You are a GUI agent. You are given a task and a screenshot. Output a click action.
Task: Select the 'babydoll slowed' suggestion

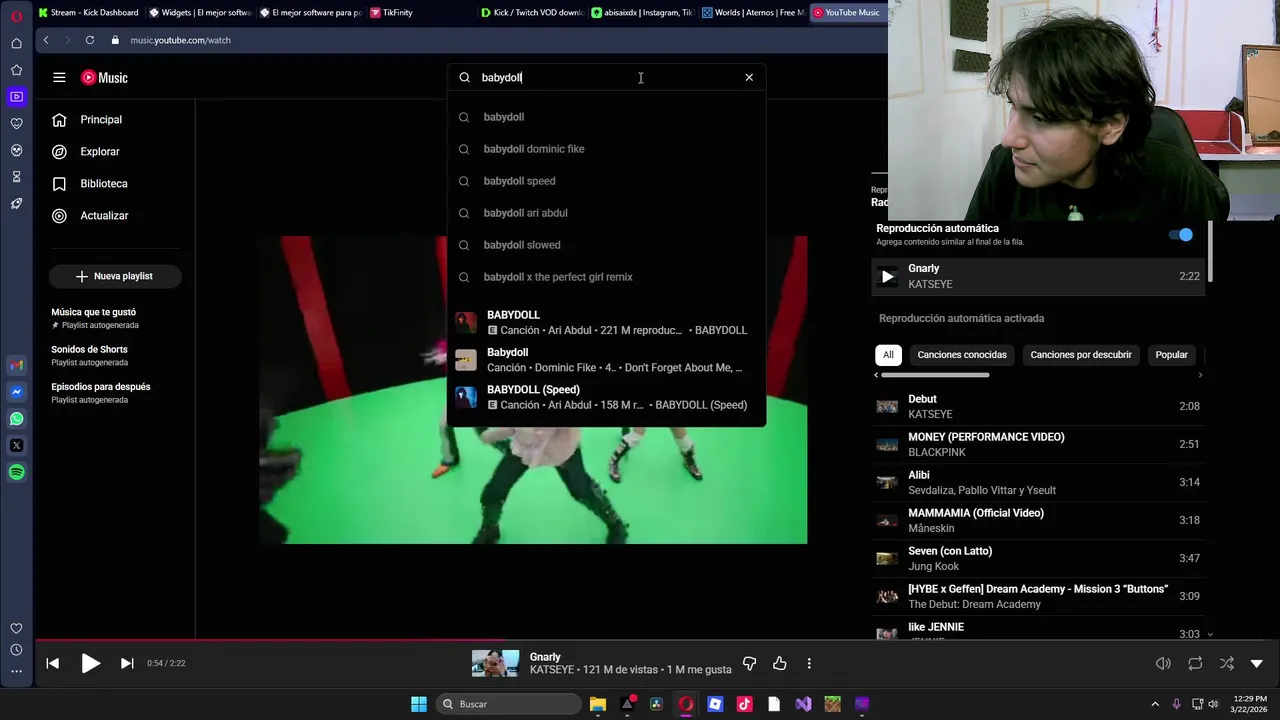tap(605, 245)
